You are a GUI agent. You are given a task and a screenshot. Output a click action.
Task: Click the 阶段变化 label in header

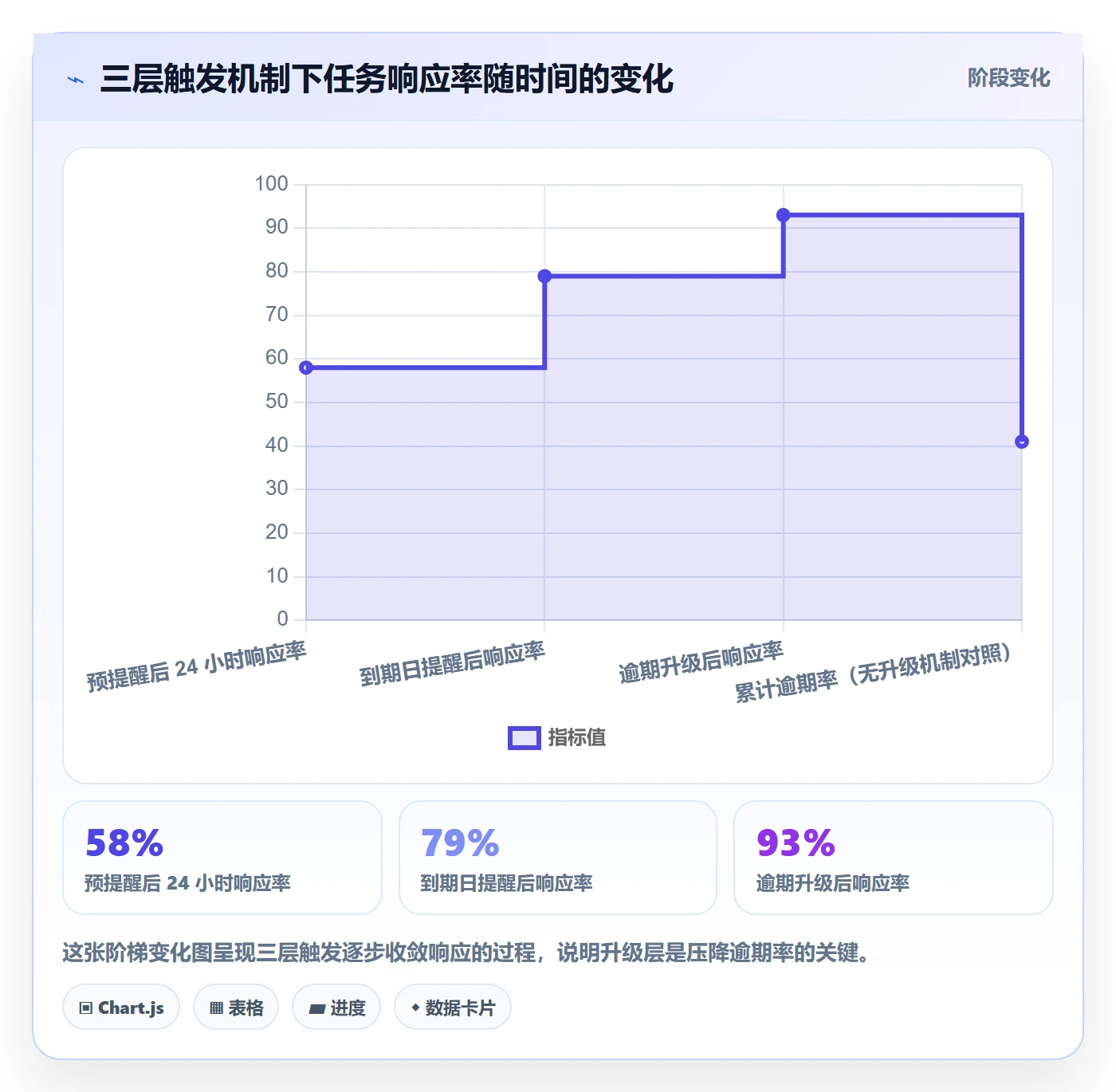(x=1008, y=77)
